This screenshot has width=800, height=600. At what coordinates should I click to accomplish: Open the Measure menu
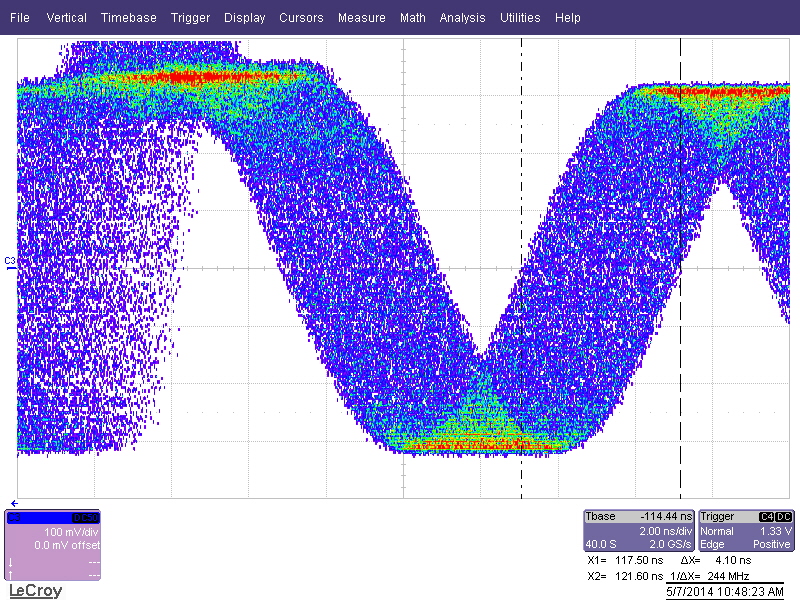[x=362, y=18]
